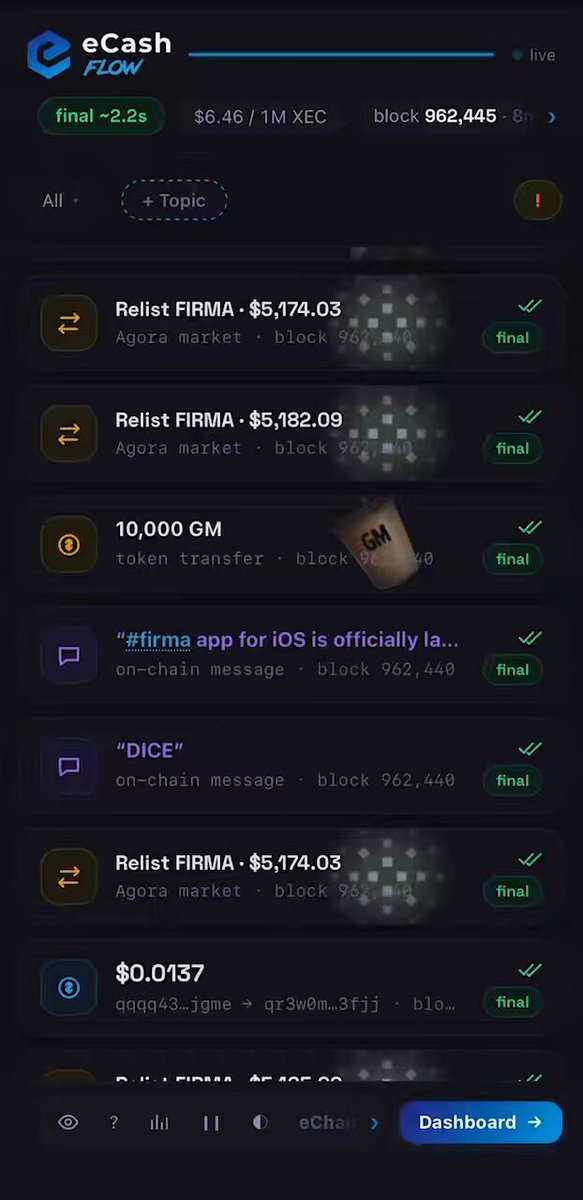Click the Dashboard button
This screenshot has height=1200, width=583.
480,1122
